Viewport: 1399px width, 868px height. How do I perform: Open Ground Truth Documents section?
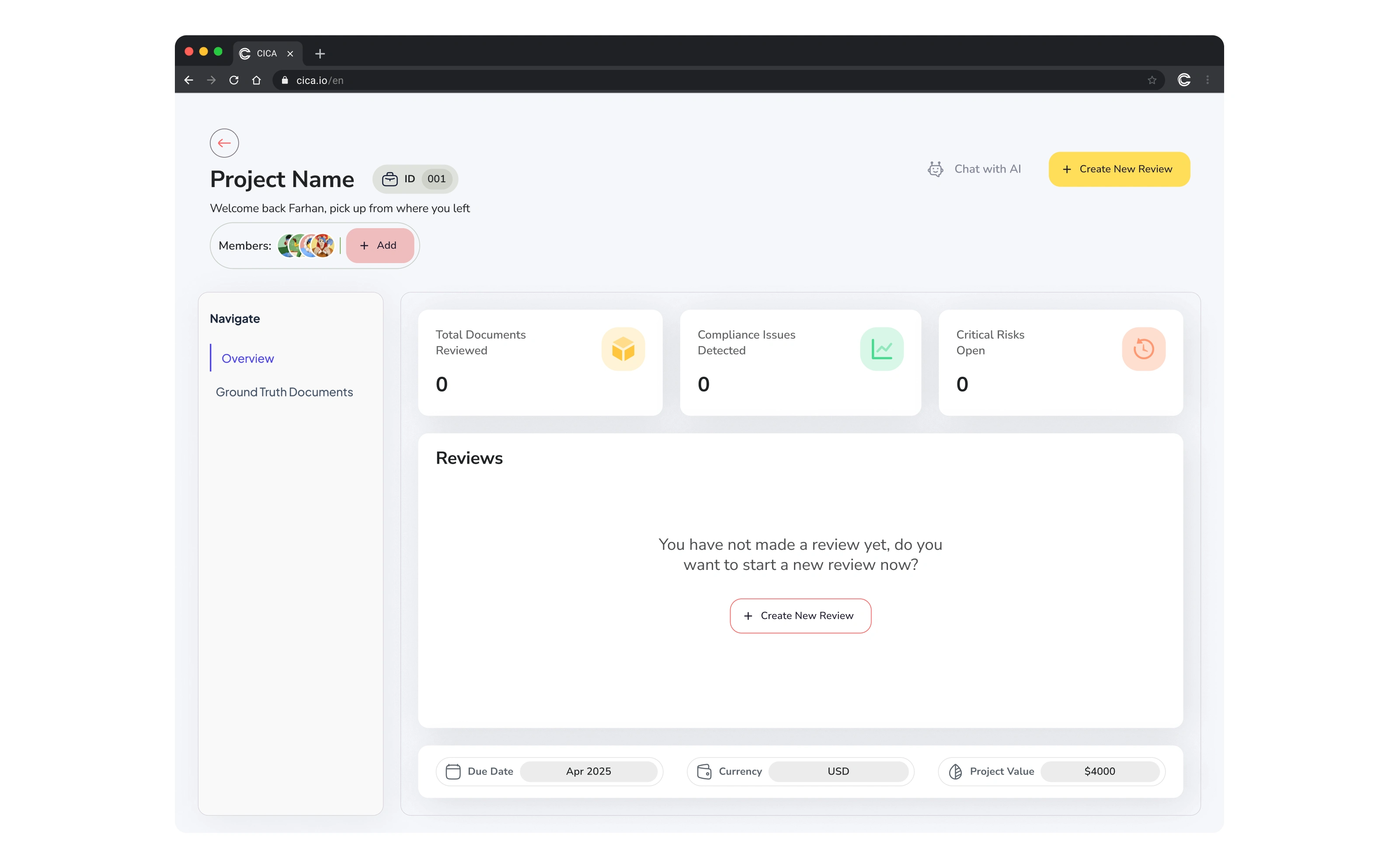click(x=284, y=392)
